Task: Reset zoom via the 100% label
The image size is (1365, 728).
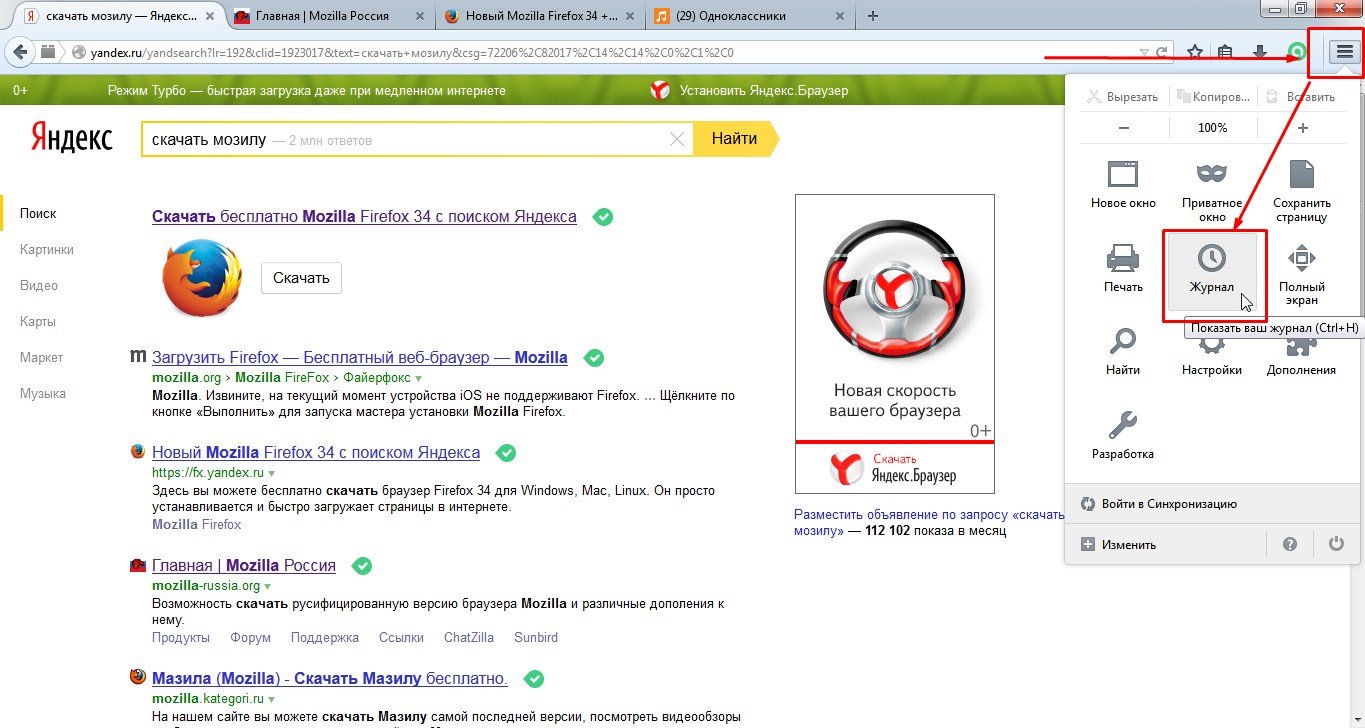Action: [1212, 128]
